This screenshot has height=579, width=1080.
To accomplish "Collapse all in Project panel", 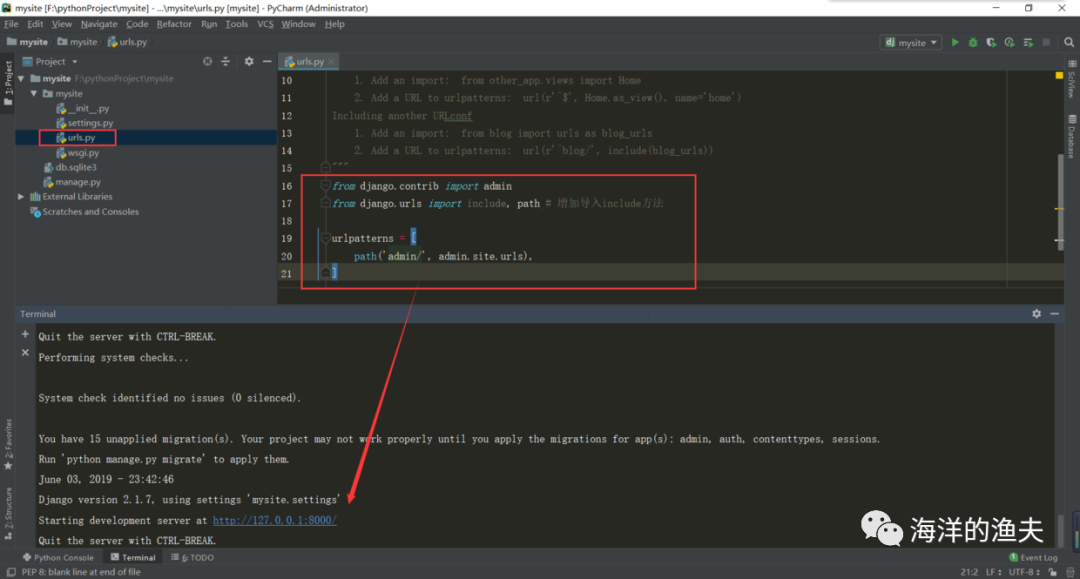I will pos(225,61).
